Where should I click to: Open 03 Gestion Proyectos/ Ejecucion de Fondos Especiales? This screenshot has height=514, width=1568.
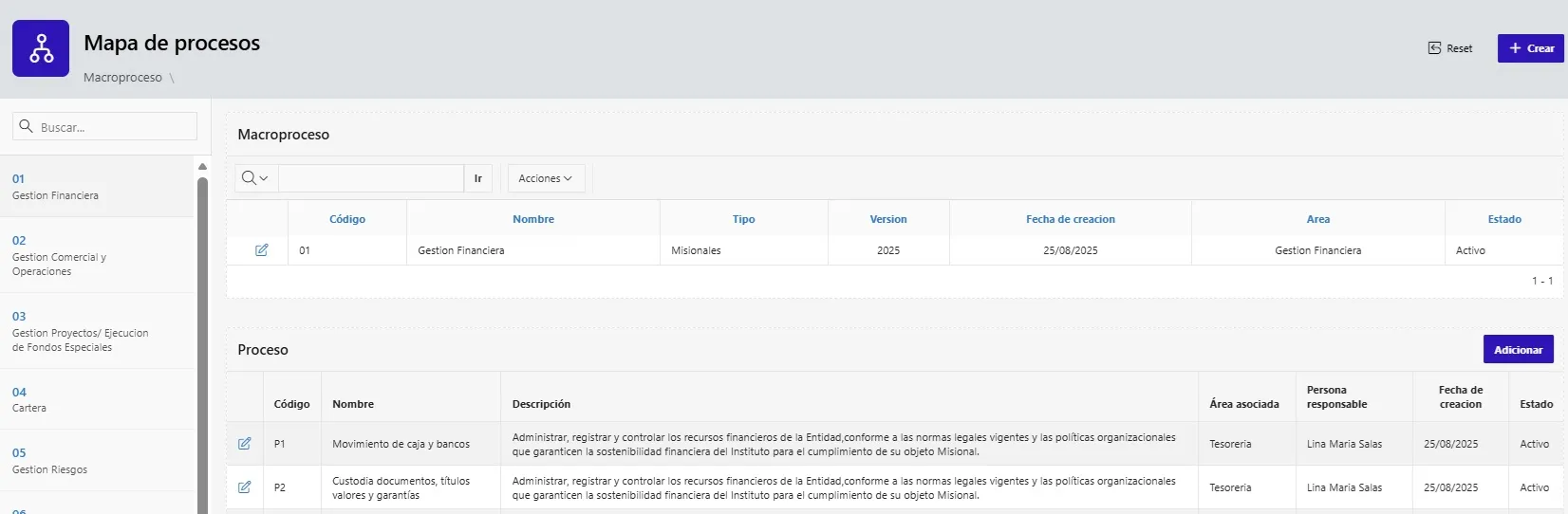97,331
